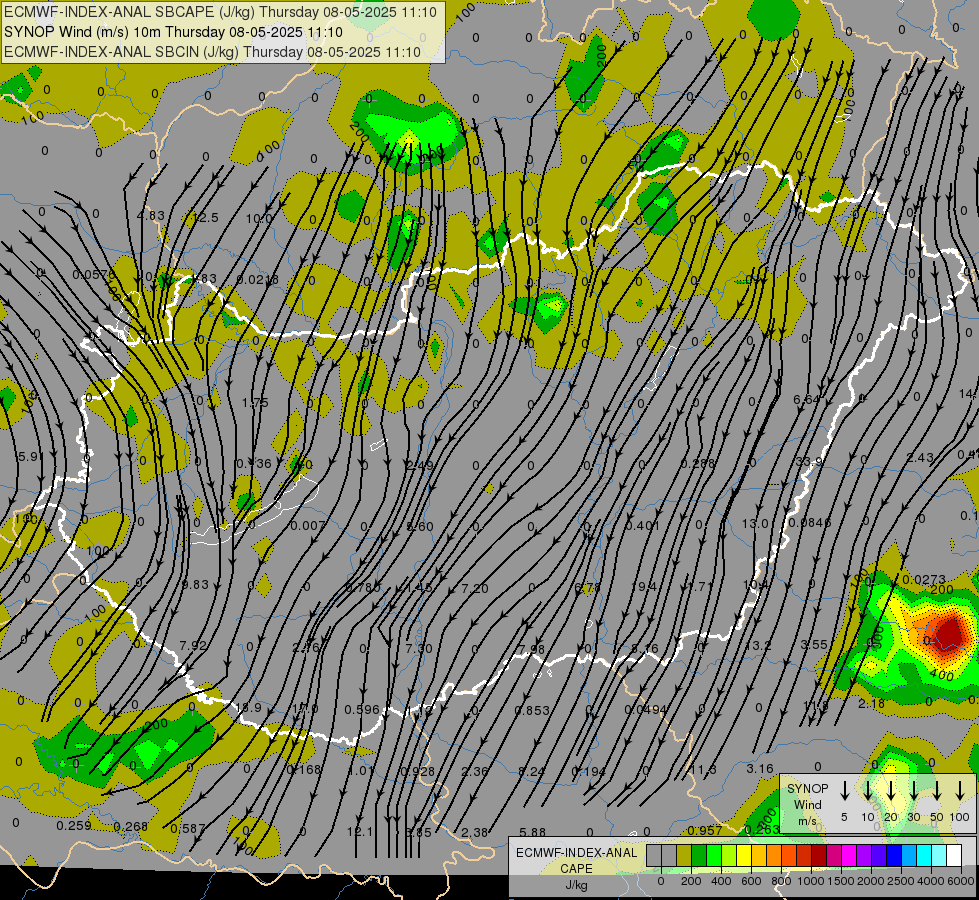
Task: Pick the white swatch at legend end
Action: 954,856
